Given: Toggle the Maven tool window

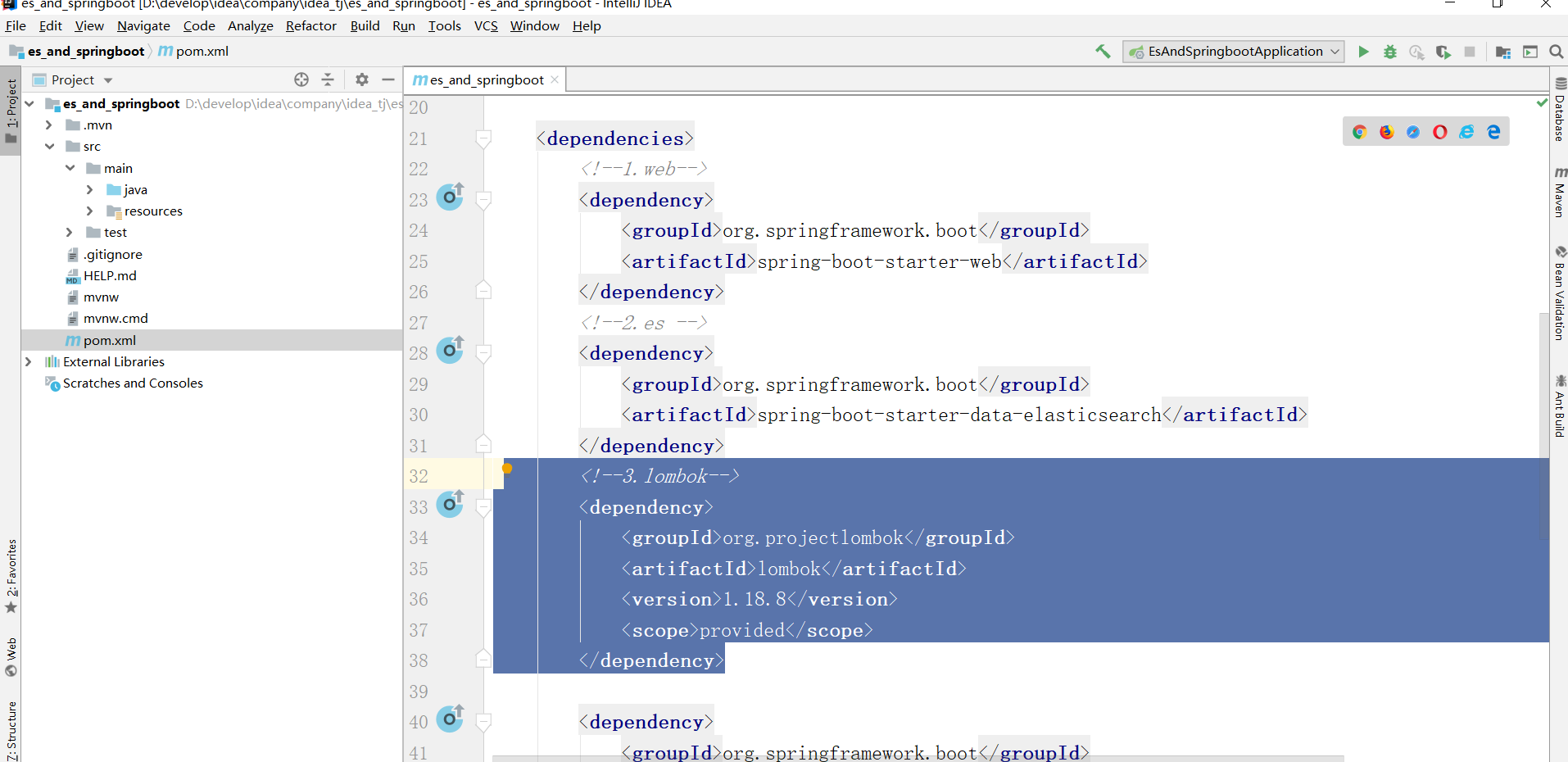Looking at the screenshot, I should [1560, 192].
